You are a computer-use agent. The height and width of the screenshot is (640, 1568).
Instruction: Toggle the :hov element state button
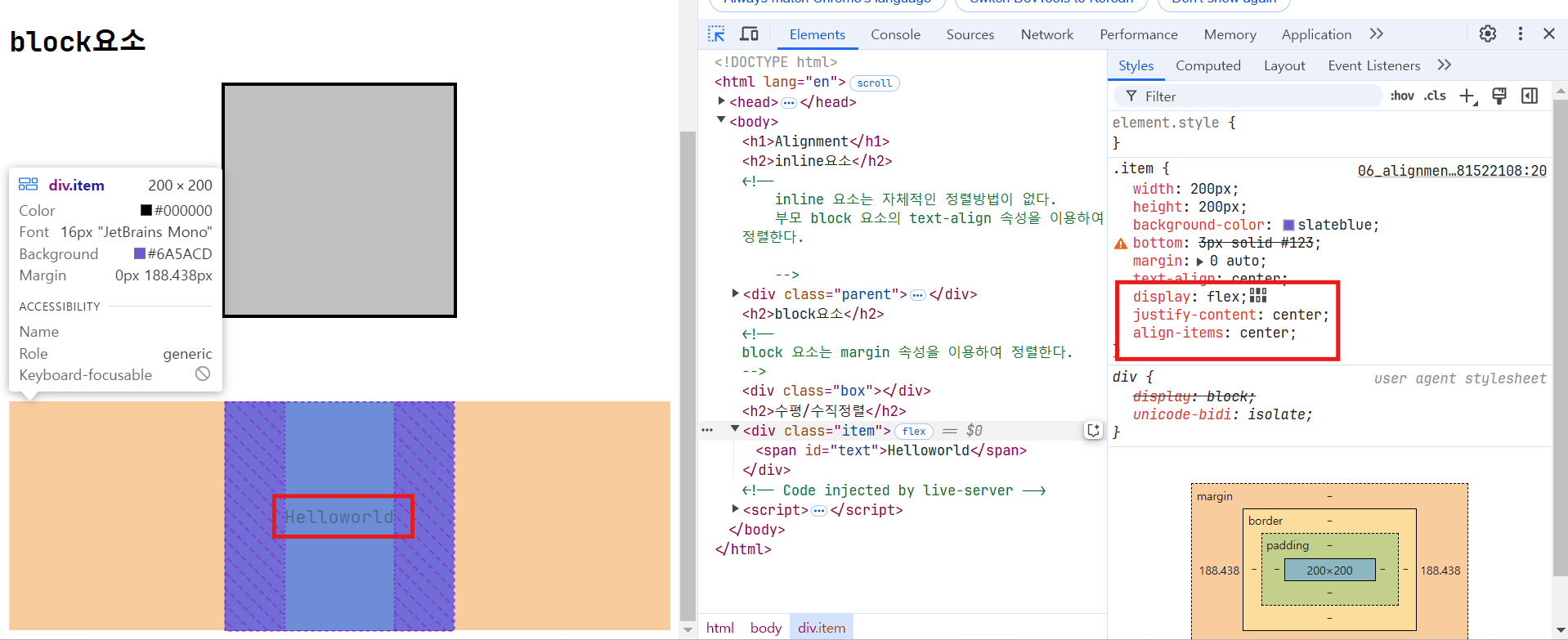tap(1402, 96)
